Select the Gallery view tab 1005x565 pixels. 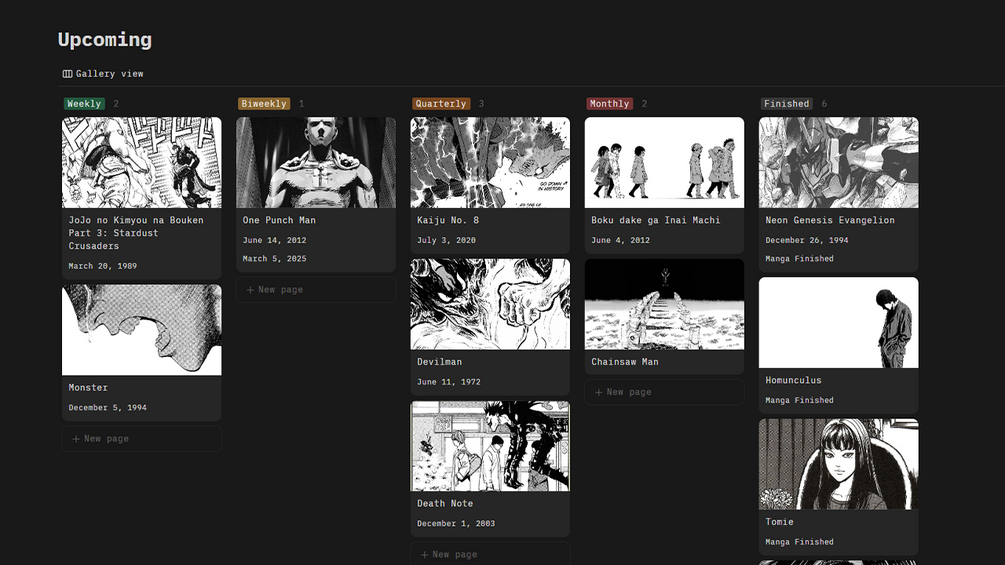click(103, 74)
